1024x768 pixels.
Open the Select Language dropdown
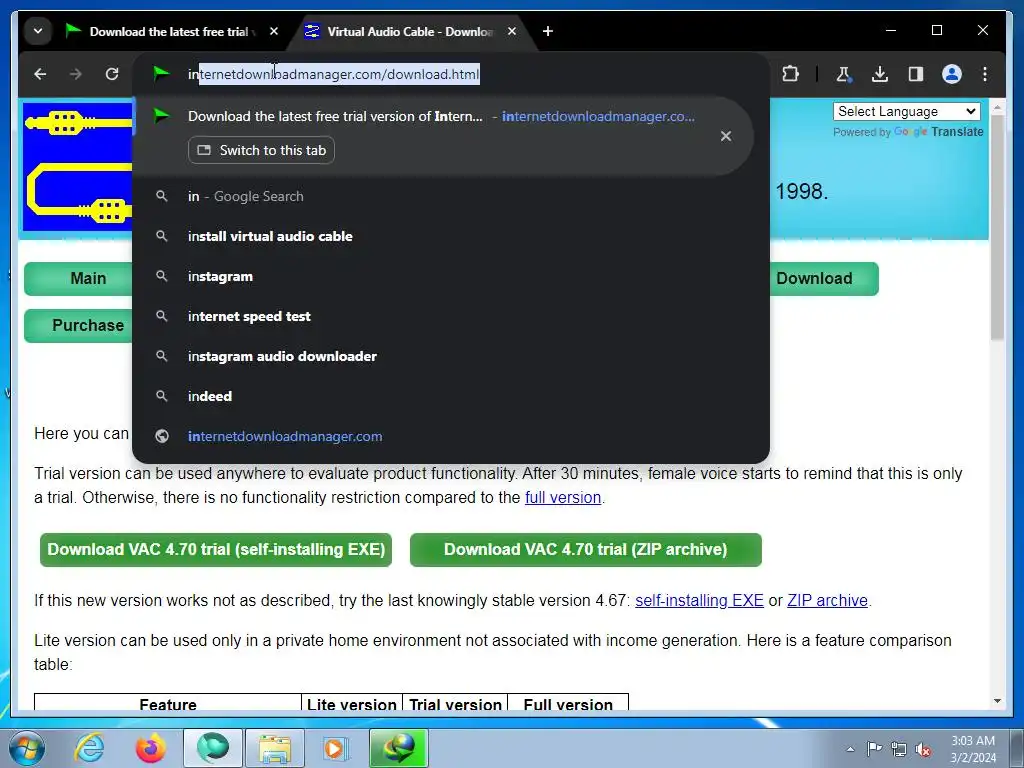pos(906,112)
